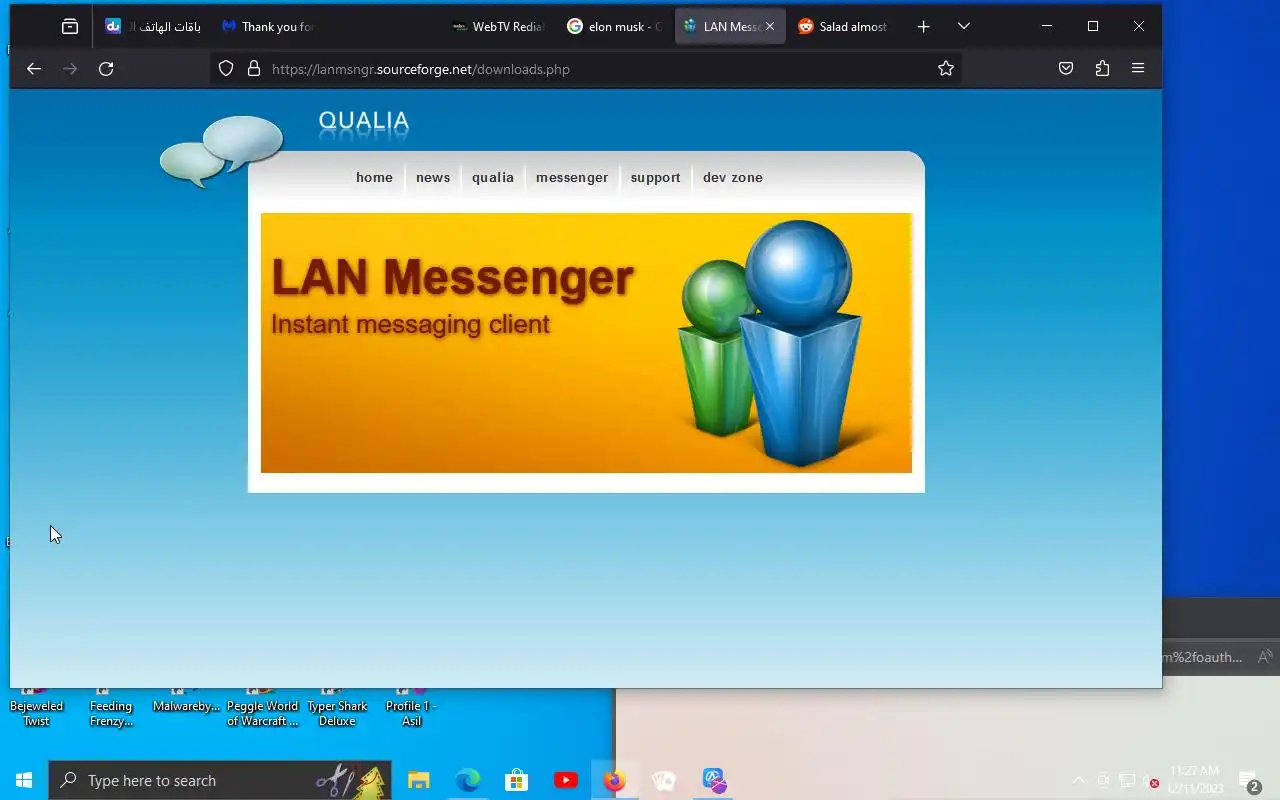The image size is (1280, 800).
Task: Open File Explorer from taskbar
Action: pos(418,780)
